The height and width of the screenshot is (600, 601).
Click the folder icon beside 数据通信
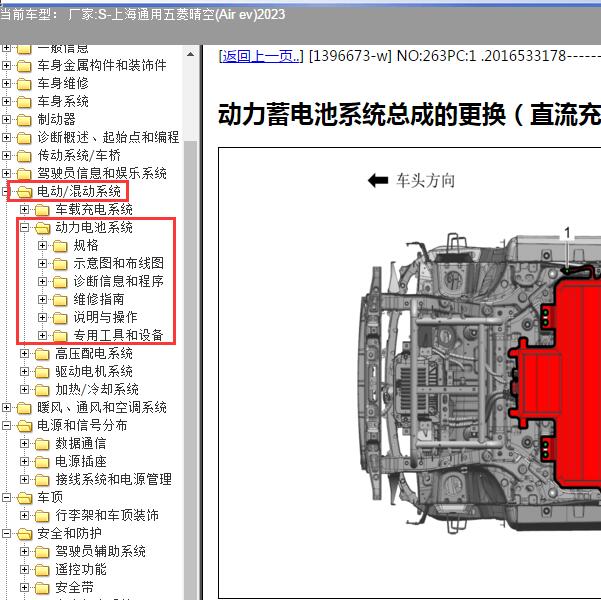coord(42,444)
